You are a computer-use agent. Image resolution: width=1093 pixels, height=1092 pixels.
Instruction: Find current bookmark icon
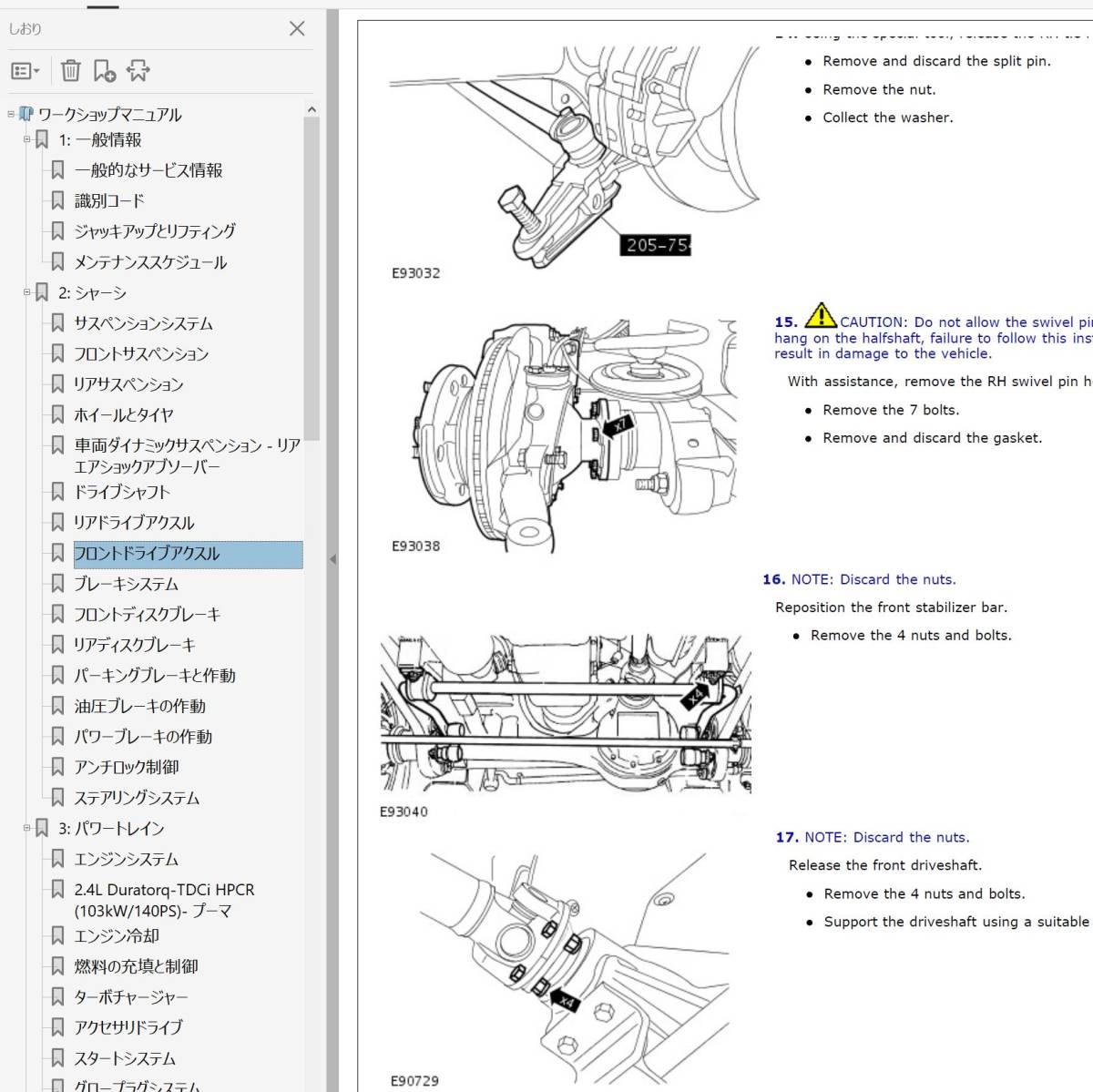[x=138, y=70]
